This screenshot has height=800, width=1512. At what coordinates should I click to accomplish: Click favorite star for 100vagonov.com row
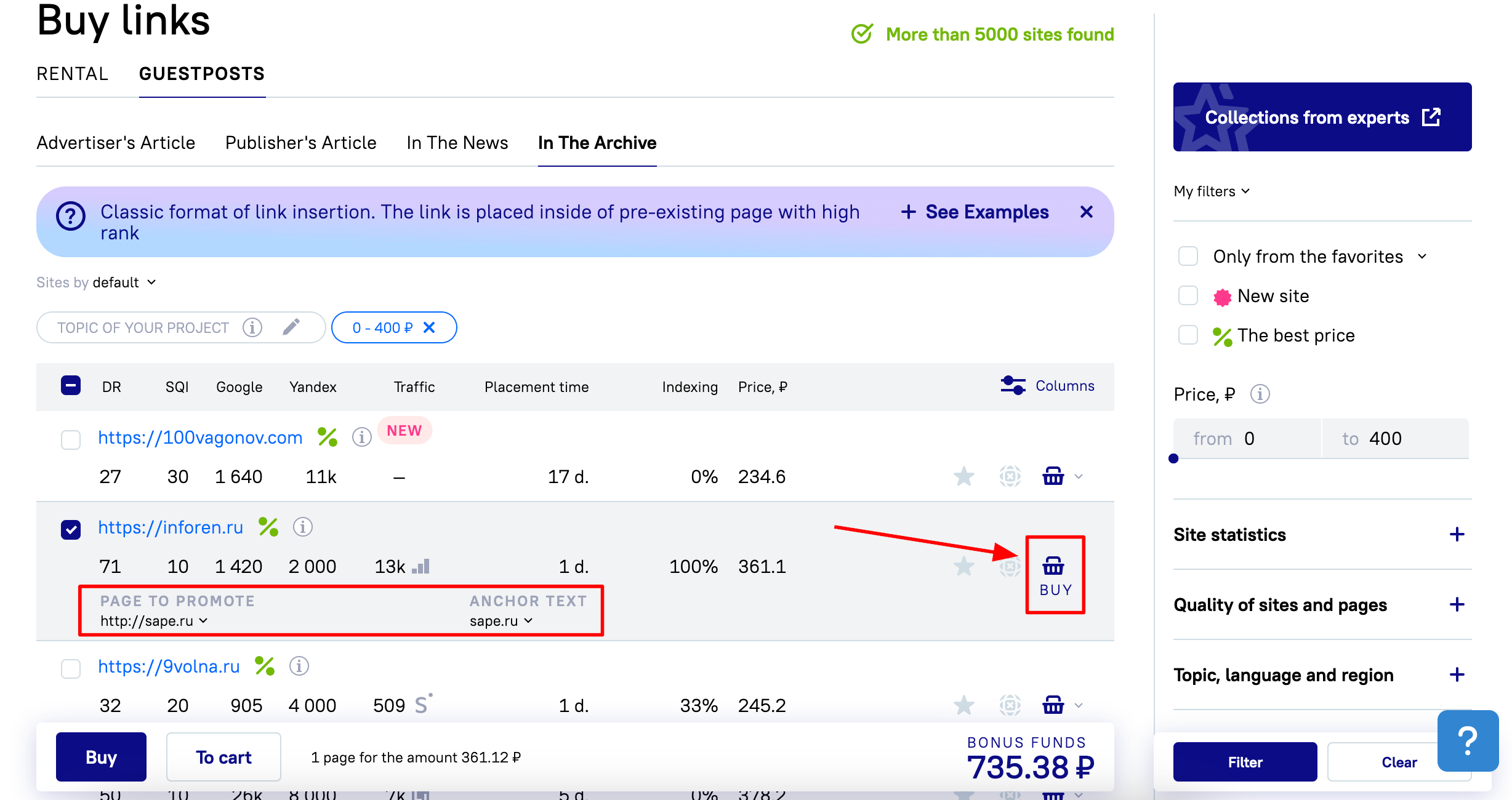click(x=963, y=476)
